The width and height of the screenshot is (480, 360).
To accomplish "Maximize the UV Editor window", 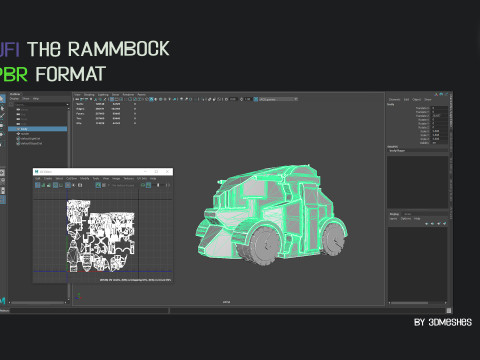I will tap(156, 171).
